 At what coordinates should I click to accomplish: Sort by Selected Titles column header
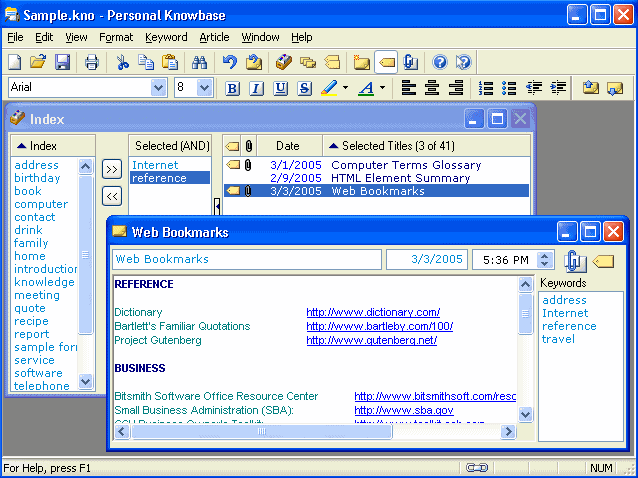(426, 146)
